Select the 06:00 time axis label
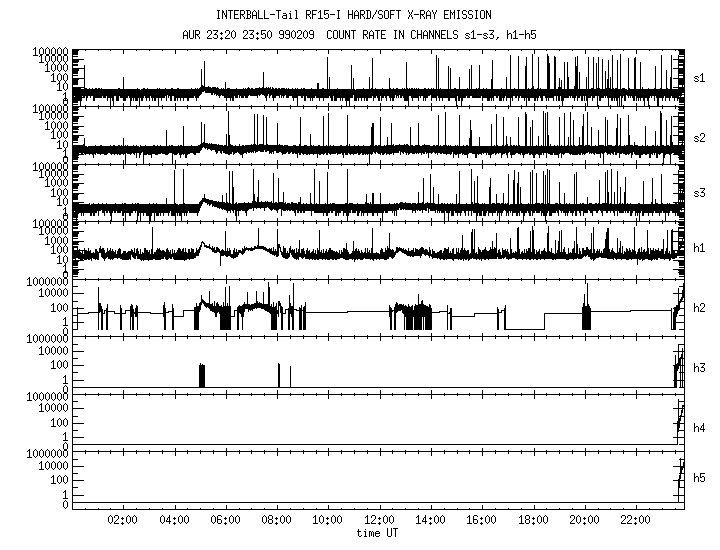The height and width of the screenshot is (550, 720). [x=225, y=520]
